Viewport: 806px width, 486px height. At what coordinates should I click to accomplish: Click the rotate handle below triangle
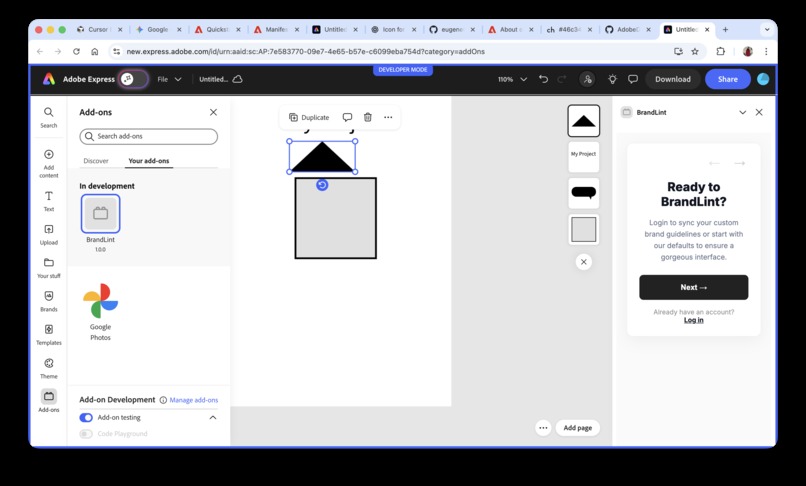point(322,185)
